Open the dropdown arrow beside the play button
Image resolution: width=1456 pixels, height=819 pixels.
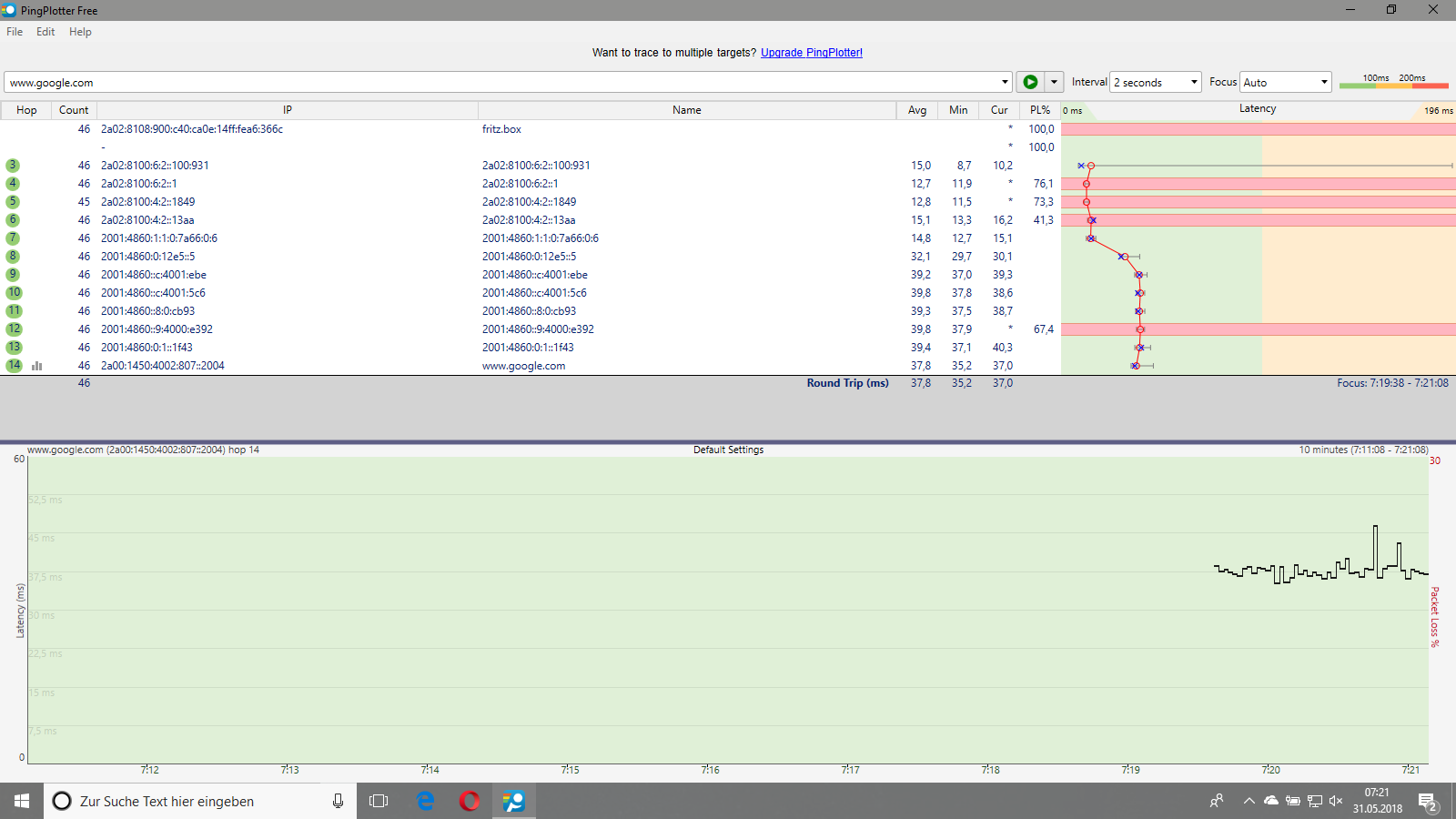[1054, 82]
